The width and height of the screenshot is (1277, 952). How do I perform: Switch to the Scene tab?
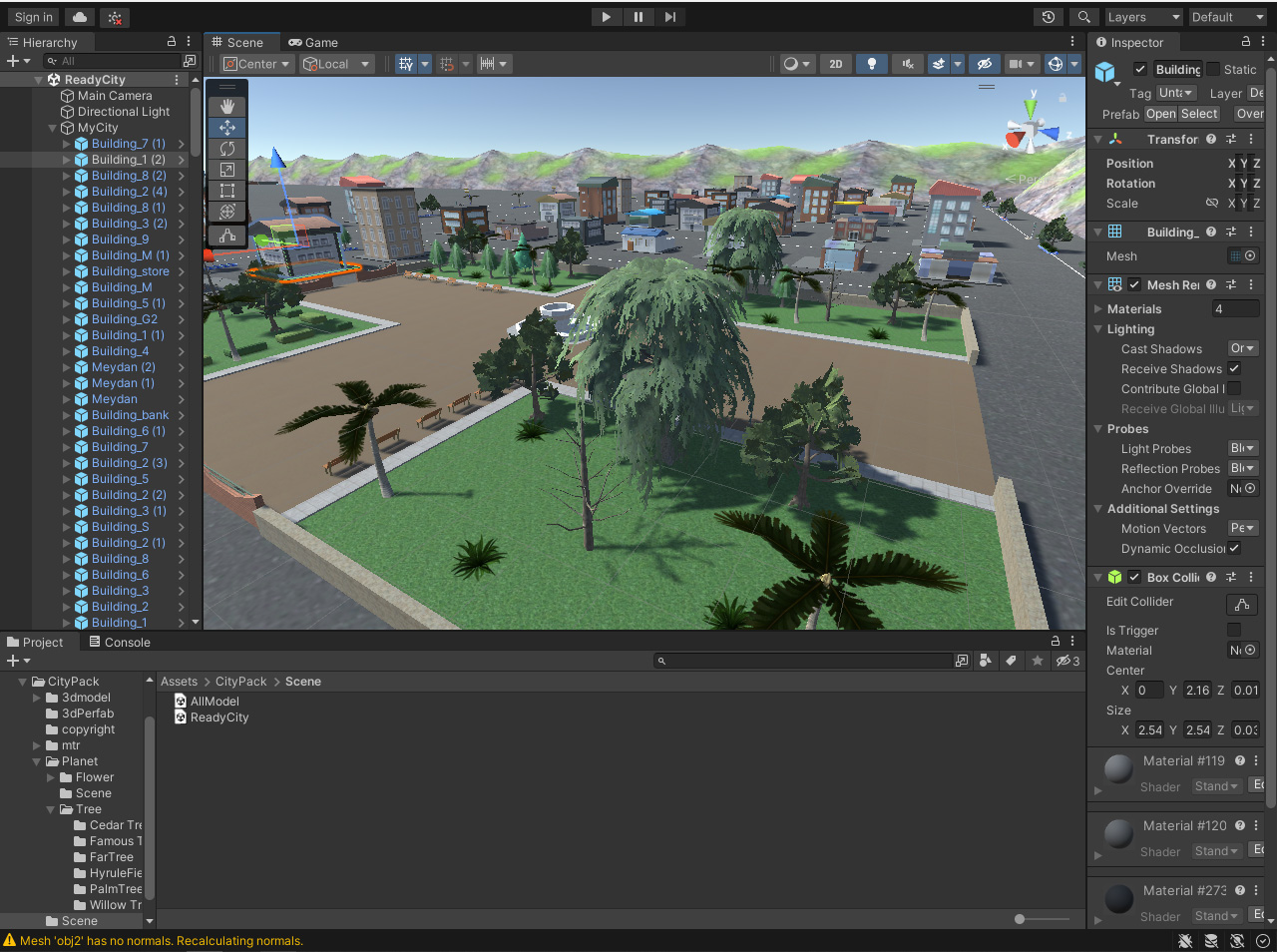[237, 42]
